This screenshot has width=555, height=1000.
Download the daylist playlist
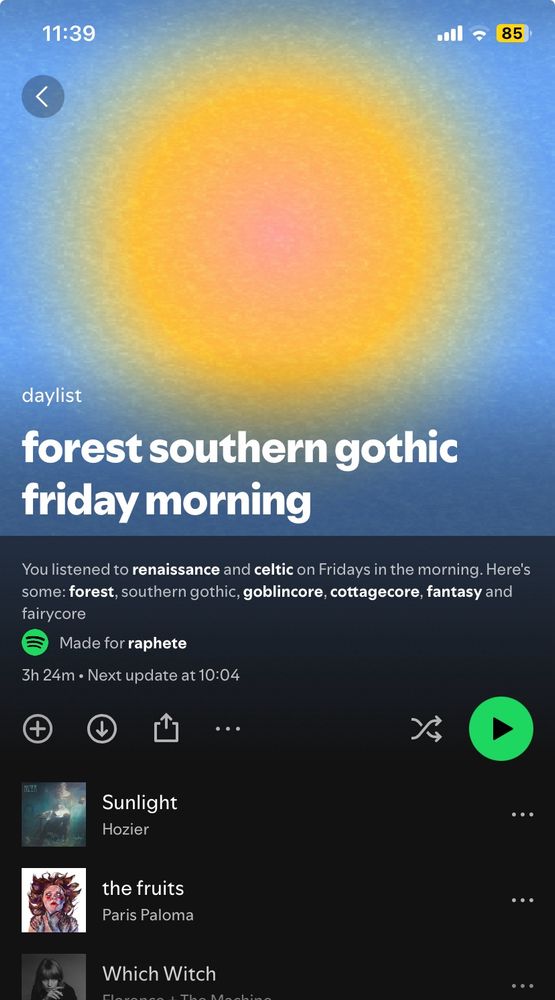click(102, 728)
